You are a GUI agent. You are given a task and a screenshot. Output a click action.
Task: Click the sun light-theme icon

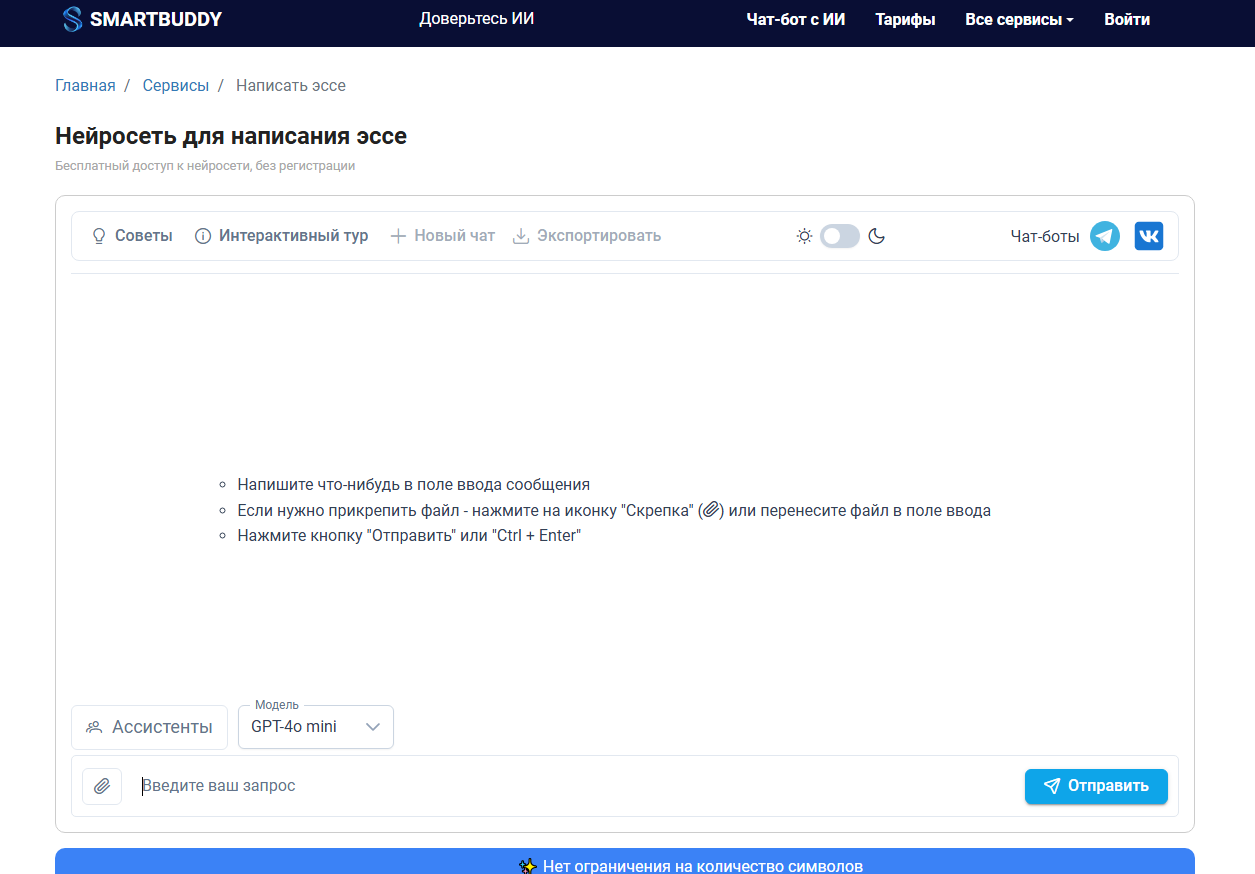pyautogui.click(x=804, y=236)
